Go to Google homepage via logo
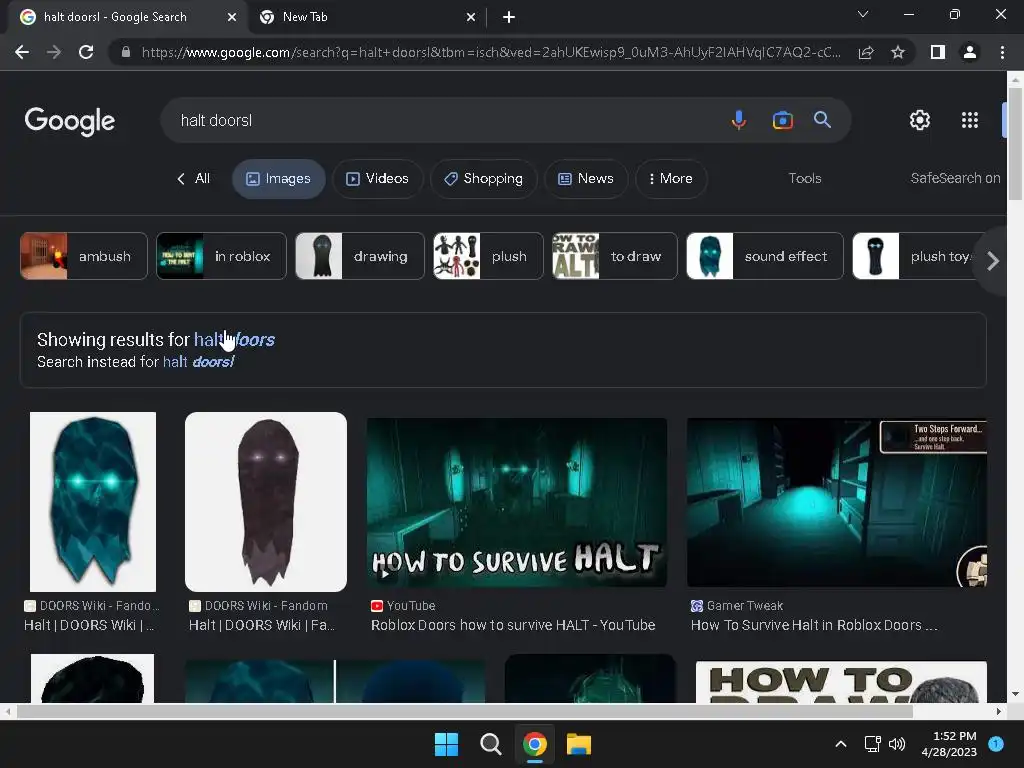The width and height of the screenshot is (1024, 768). (70, 121)
